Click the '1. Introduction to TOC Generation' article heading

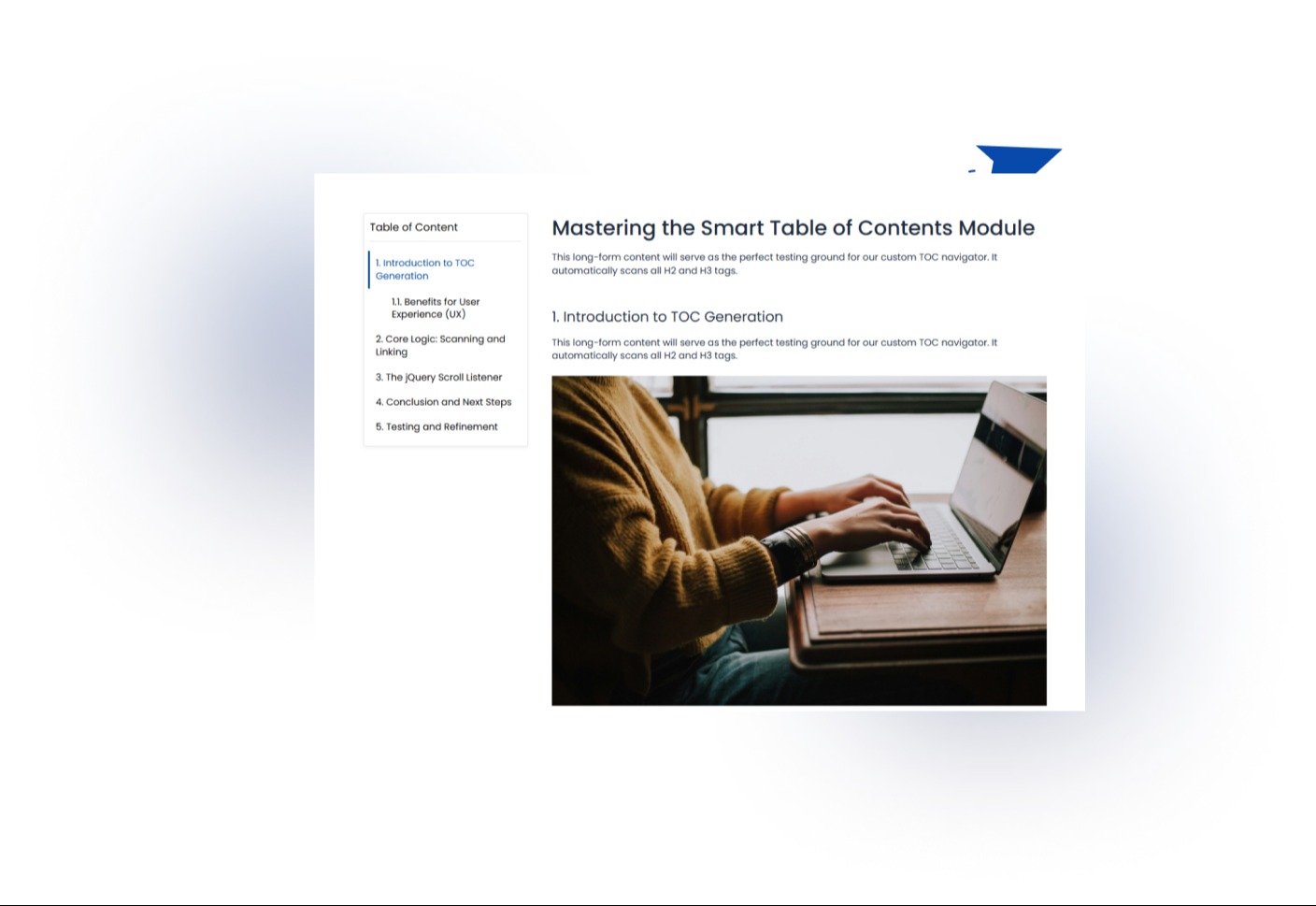(x=667, y=316)
